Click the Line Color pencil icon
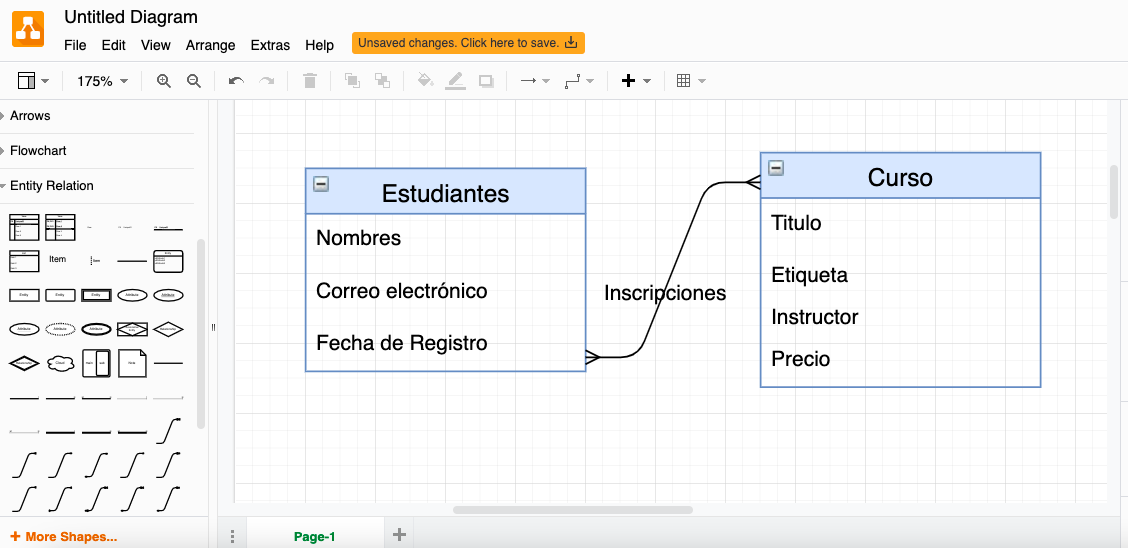Image resolution: width=1128 pixels, height=548 pixels. 455,81
